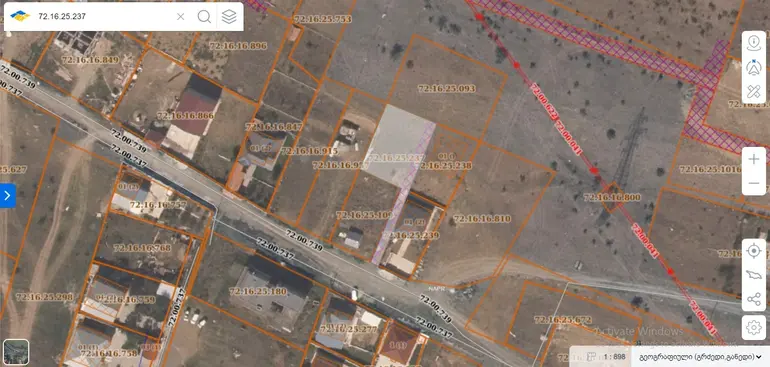Select parcel label 72.16.16.896

click(238, 46)
